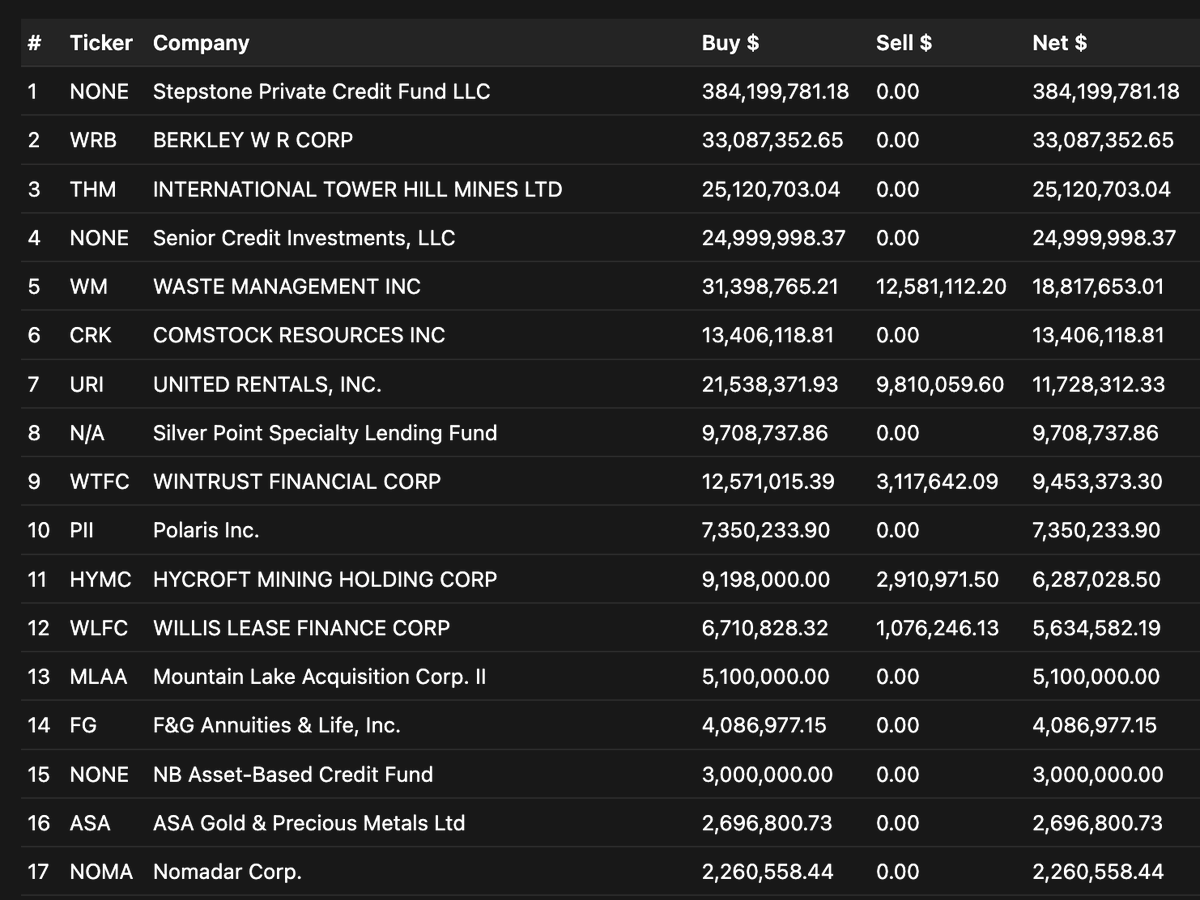The width and height of the screenshot is (1200, 900).
Task: Click NB Asset-Based buy value 3,000,000.00
Action: tap(767, 775)
